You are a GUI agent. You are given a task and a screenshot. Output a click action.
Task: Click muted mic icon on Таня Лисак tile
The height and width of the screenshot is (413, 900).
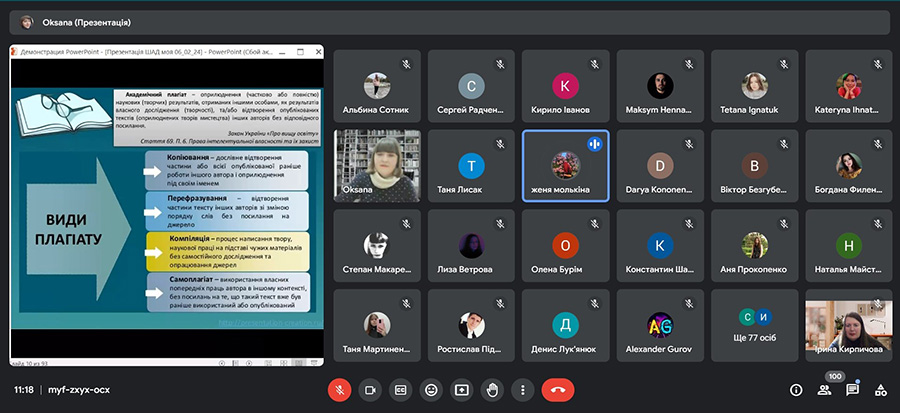(x=501, y=144)
